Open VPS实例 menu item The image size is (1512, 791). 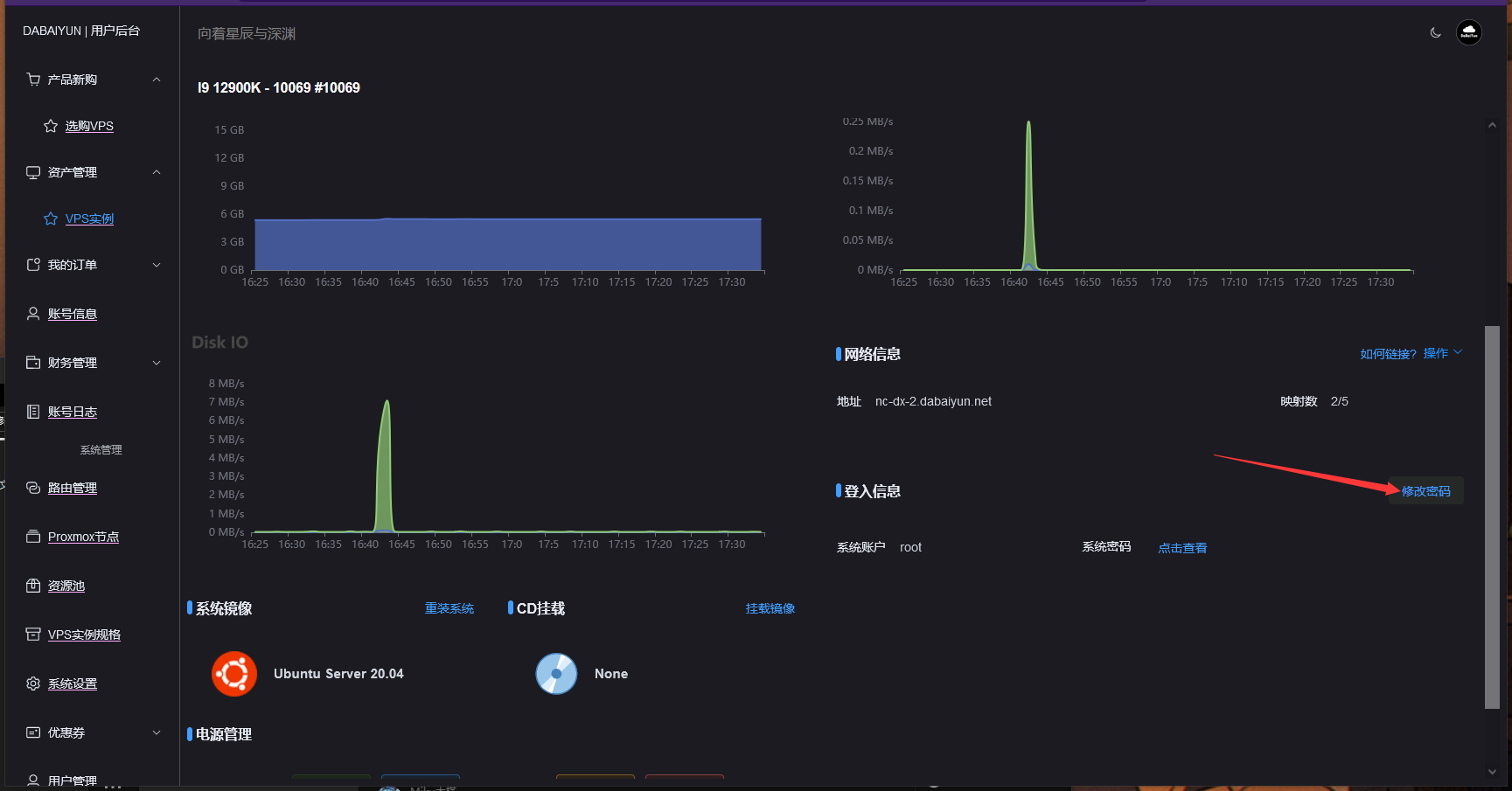coord(89,219)
